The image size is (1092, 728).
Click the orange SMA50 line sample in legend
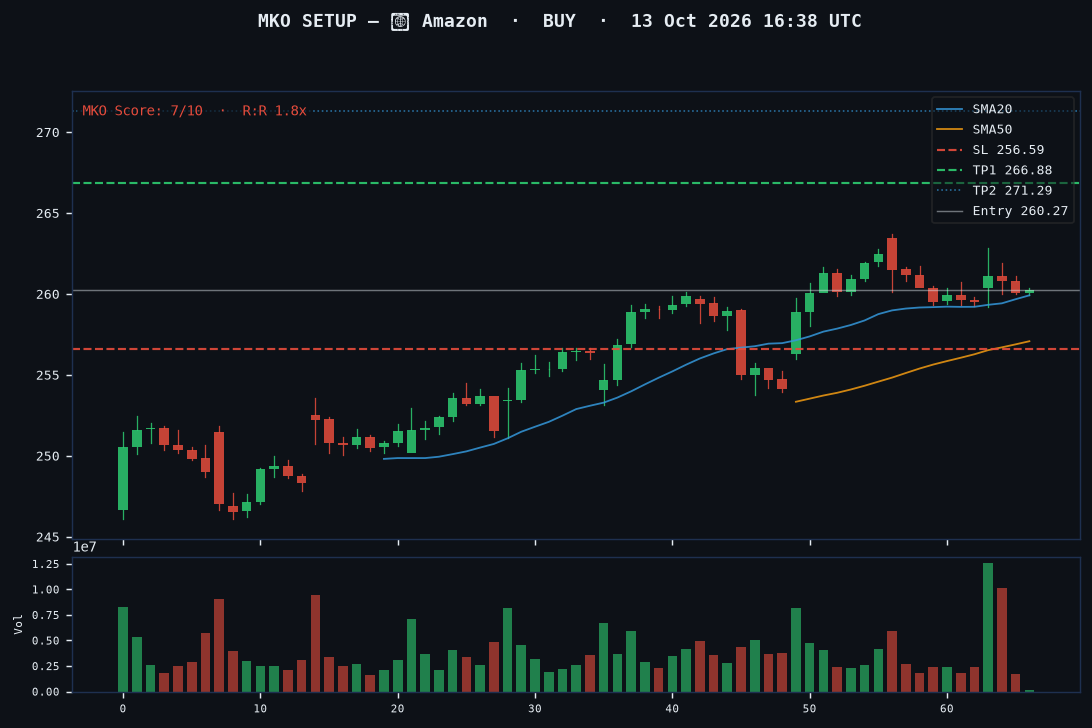(950, 130)
